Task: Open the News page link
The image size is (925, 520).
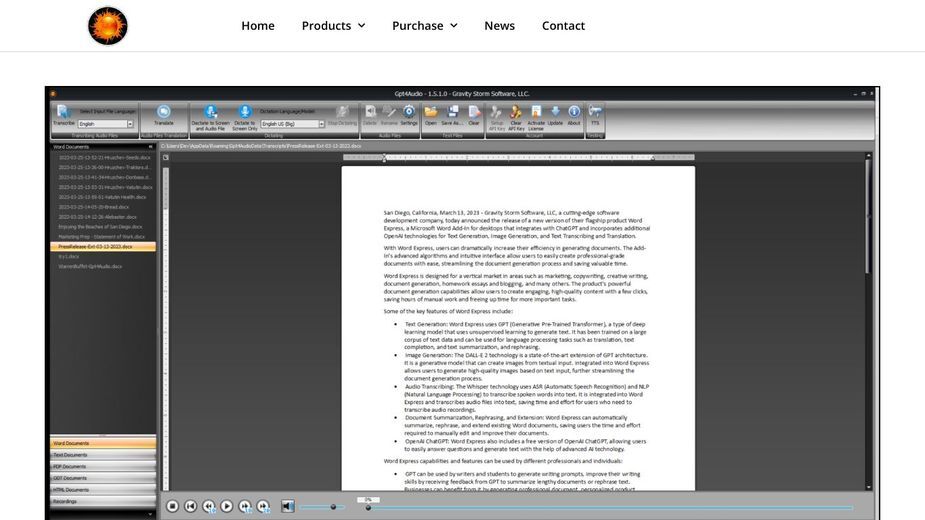Action: [499, 25]
